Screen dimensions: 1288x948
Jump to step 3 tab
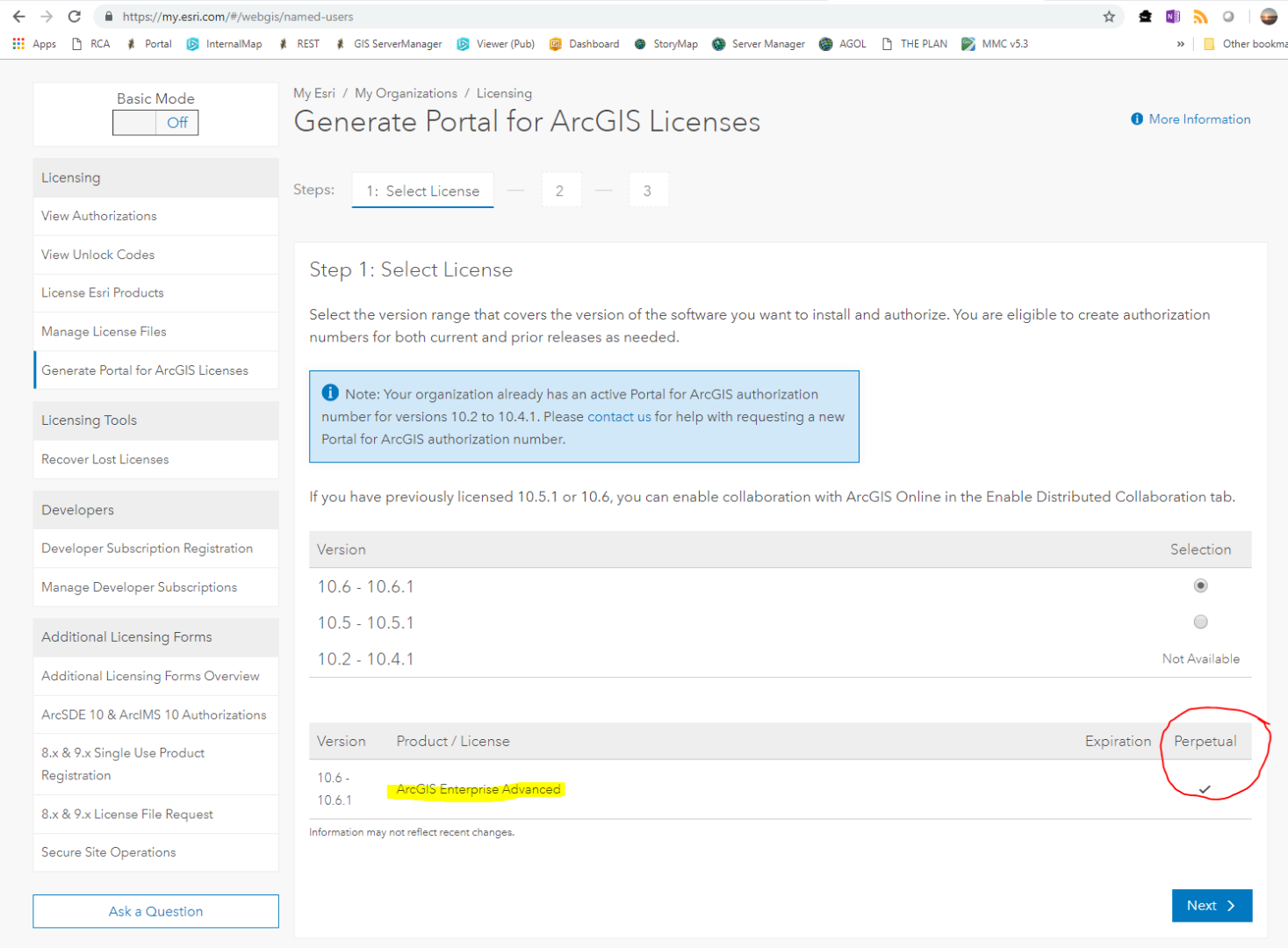[648, 190]
